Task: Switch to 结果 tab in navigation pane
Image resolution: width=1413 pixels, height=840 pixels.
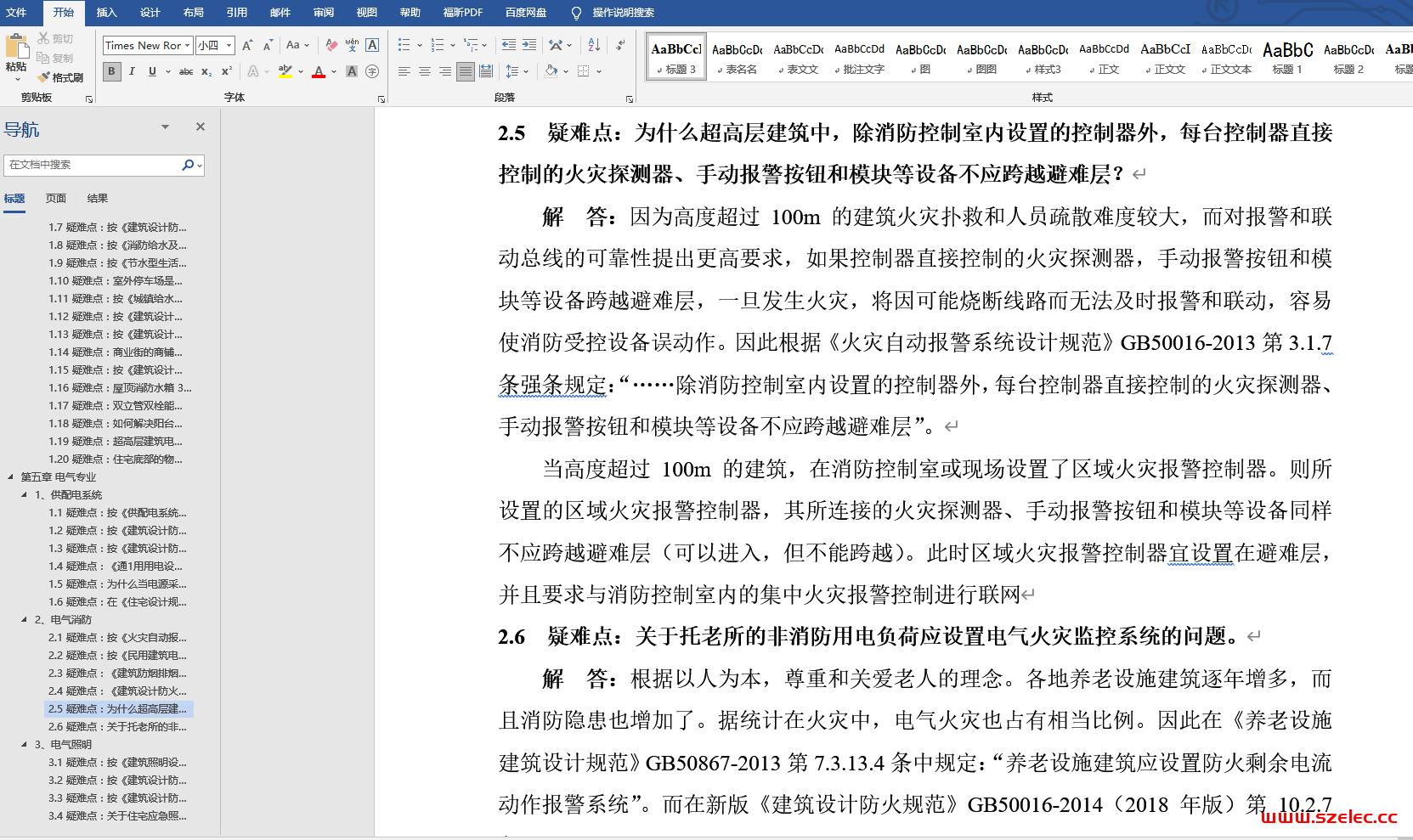Action: coord(97,198)
